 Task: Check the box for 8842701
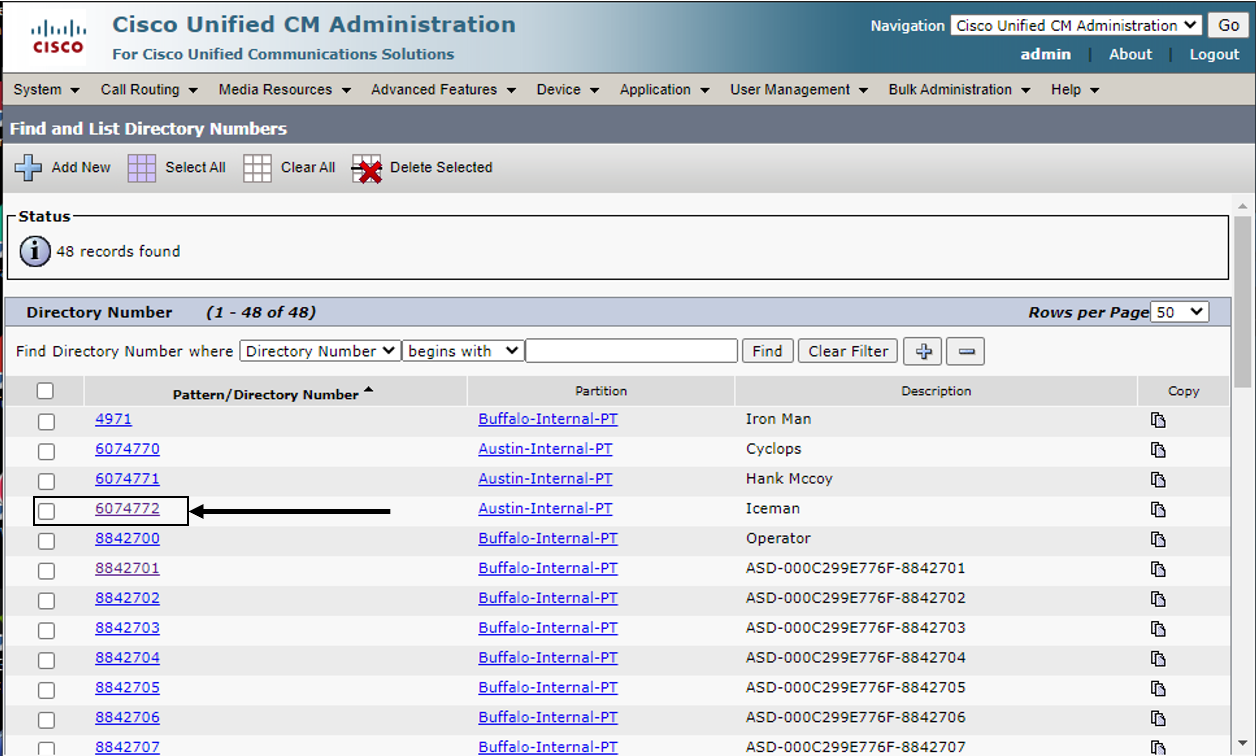[x=46, y=571]
